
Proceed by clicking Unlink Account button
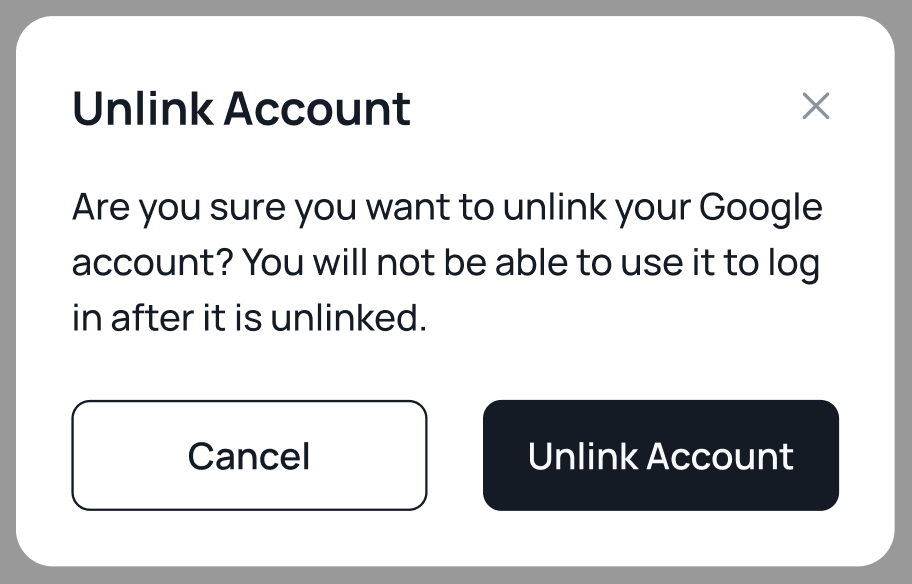point(660,456)
